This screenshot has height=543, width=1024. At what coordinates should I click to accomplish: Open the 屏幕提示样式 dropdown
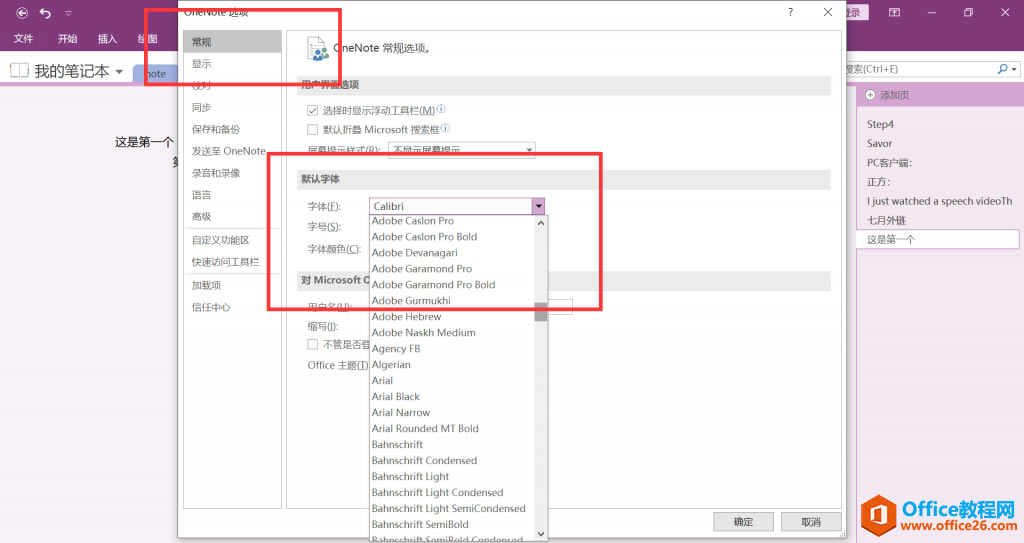point(462,150)
